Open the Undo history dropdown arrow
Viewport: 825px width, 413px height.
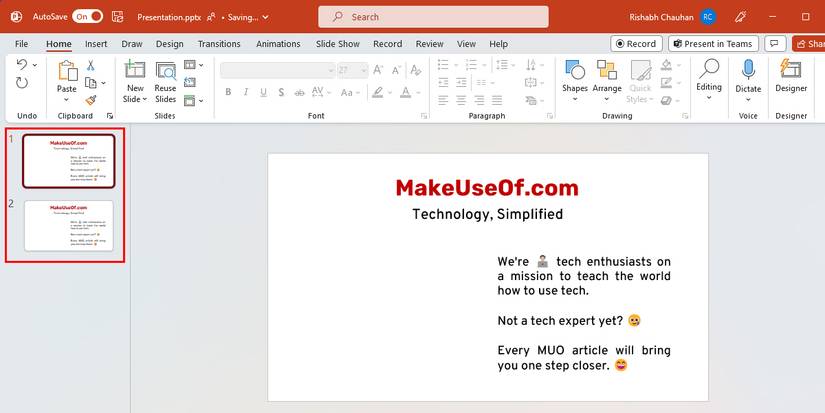[x=35, y=65]
